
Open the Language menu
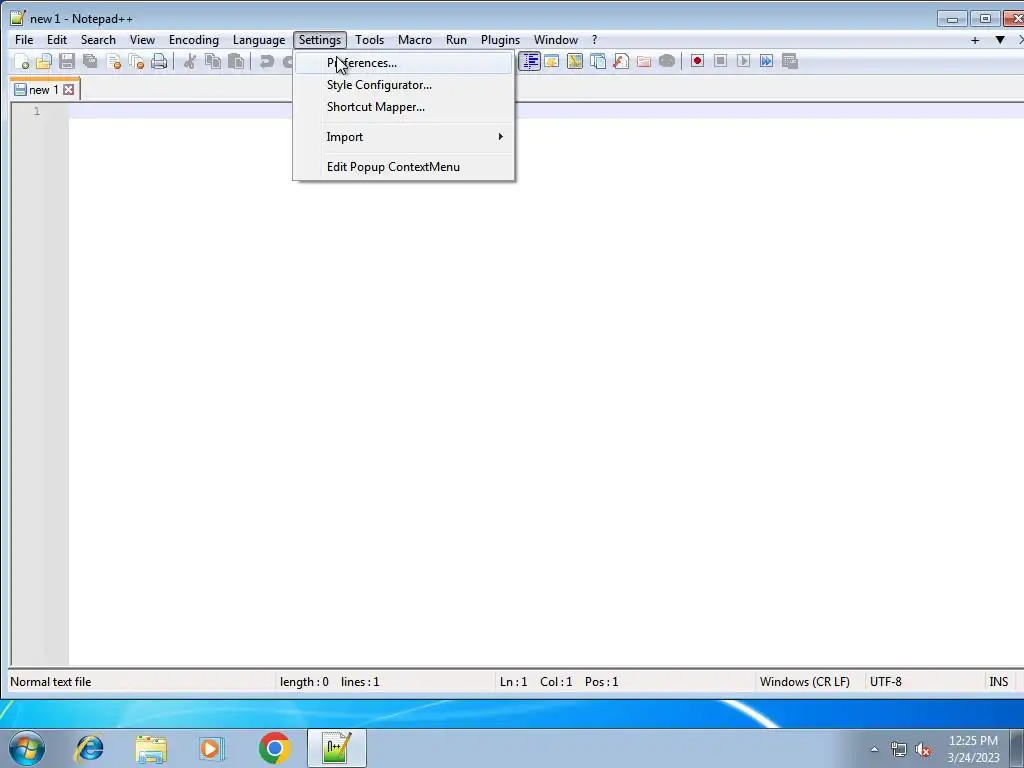259,40
